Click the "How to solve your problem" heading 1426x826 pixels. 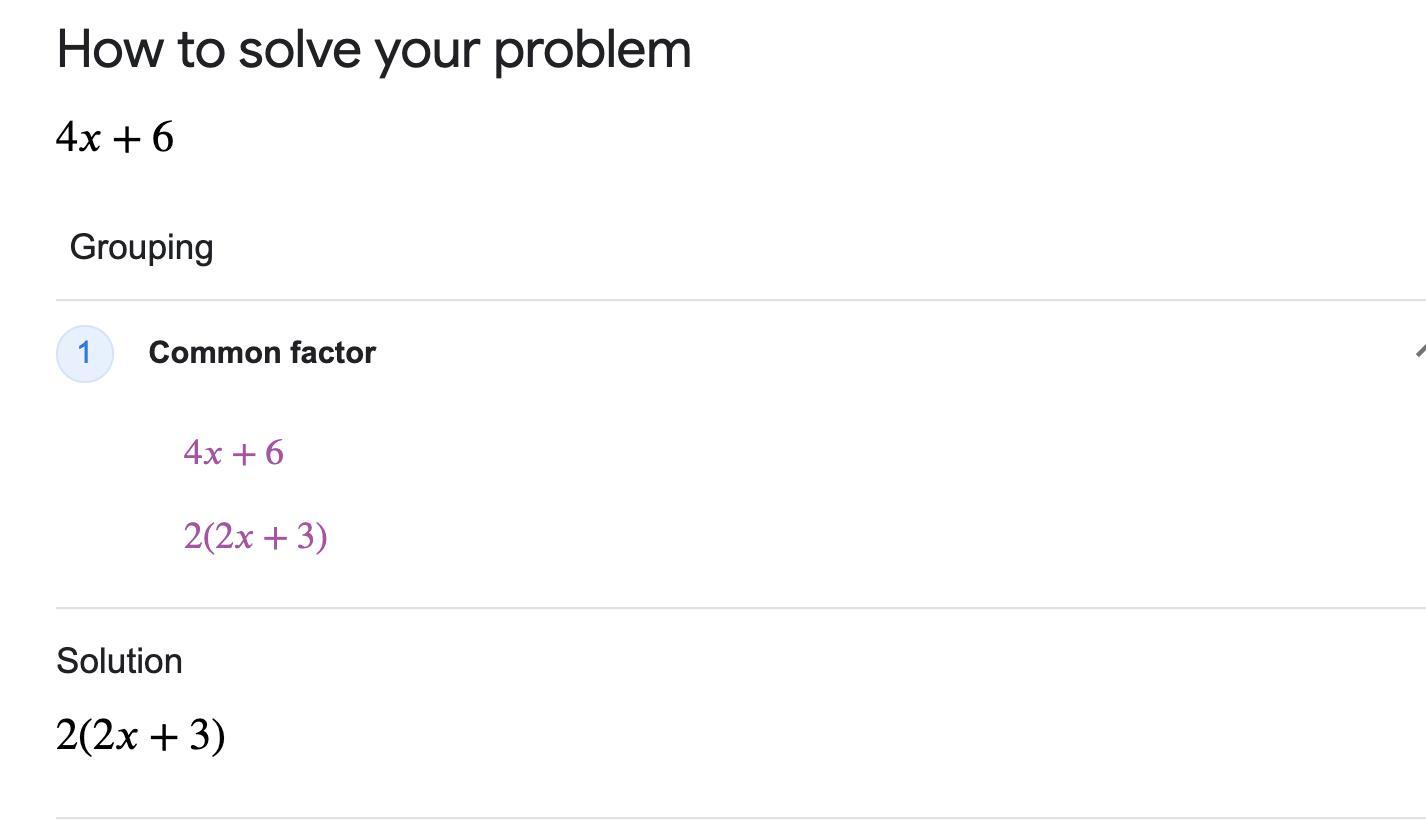(x=374, y=49)
